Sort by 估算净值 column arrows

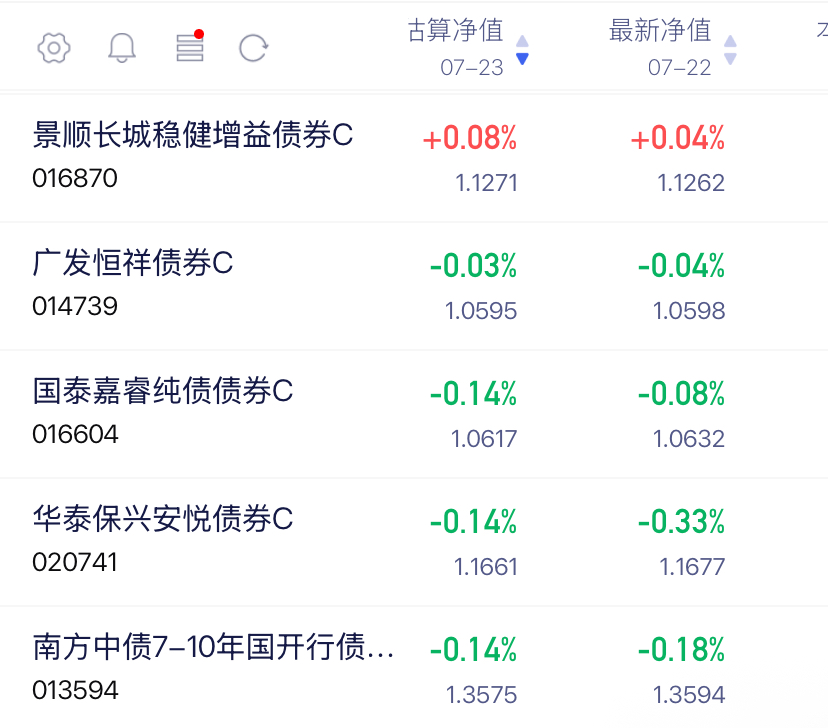coord(522,50)
